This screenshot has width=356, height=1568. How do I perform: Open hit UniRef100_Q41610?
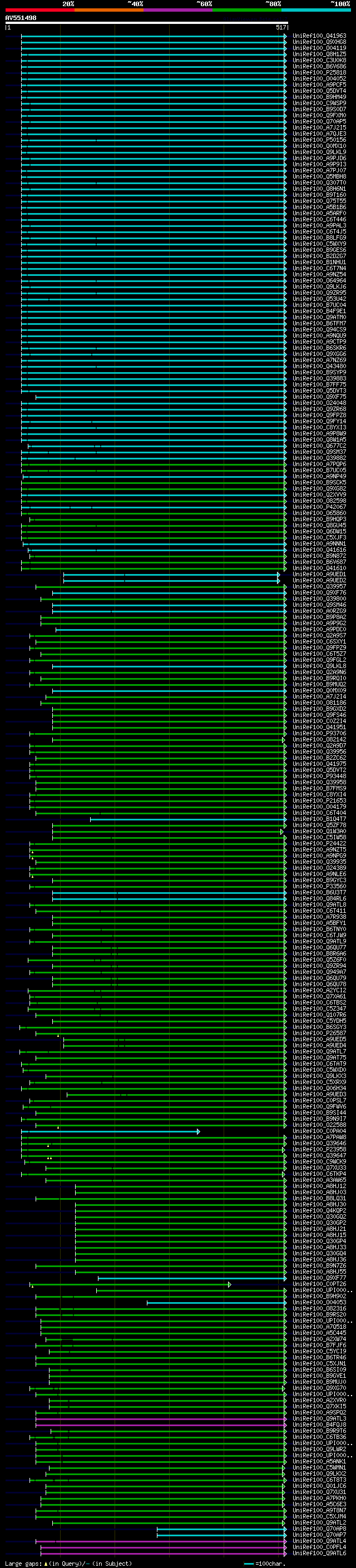[319, 568]
